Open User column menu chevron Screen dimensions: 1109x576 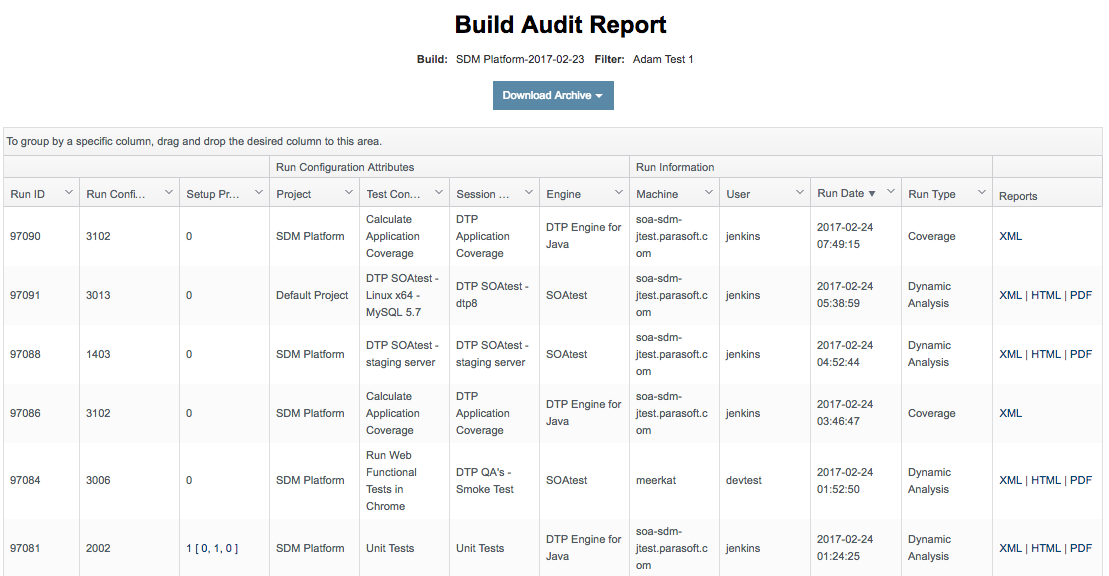[x=800, y=192]
